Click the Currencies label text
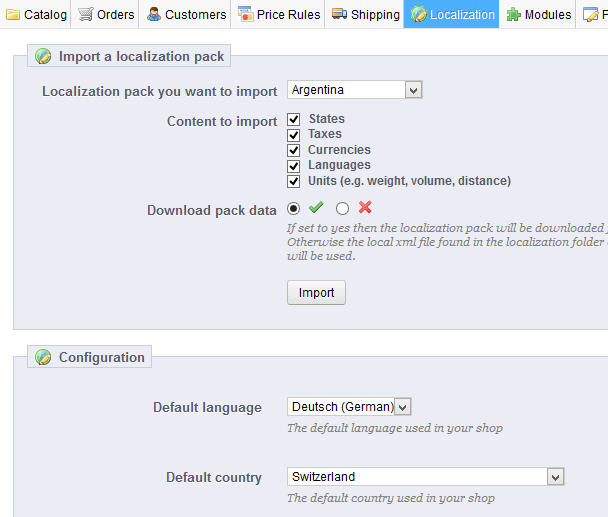This screenshot has width=608, height=517. 339,150
